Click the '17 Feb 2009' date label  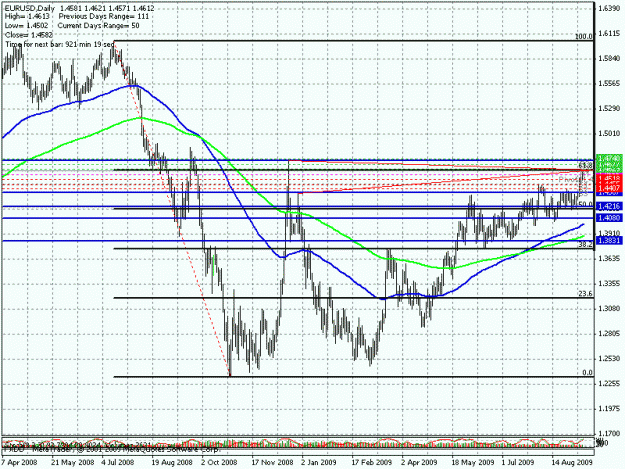coord(372,463)
